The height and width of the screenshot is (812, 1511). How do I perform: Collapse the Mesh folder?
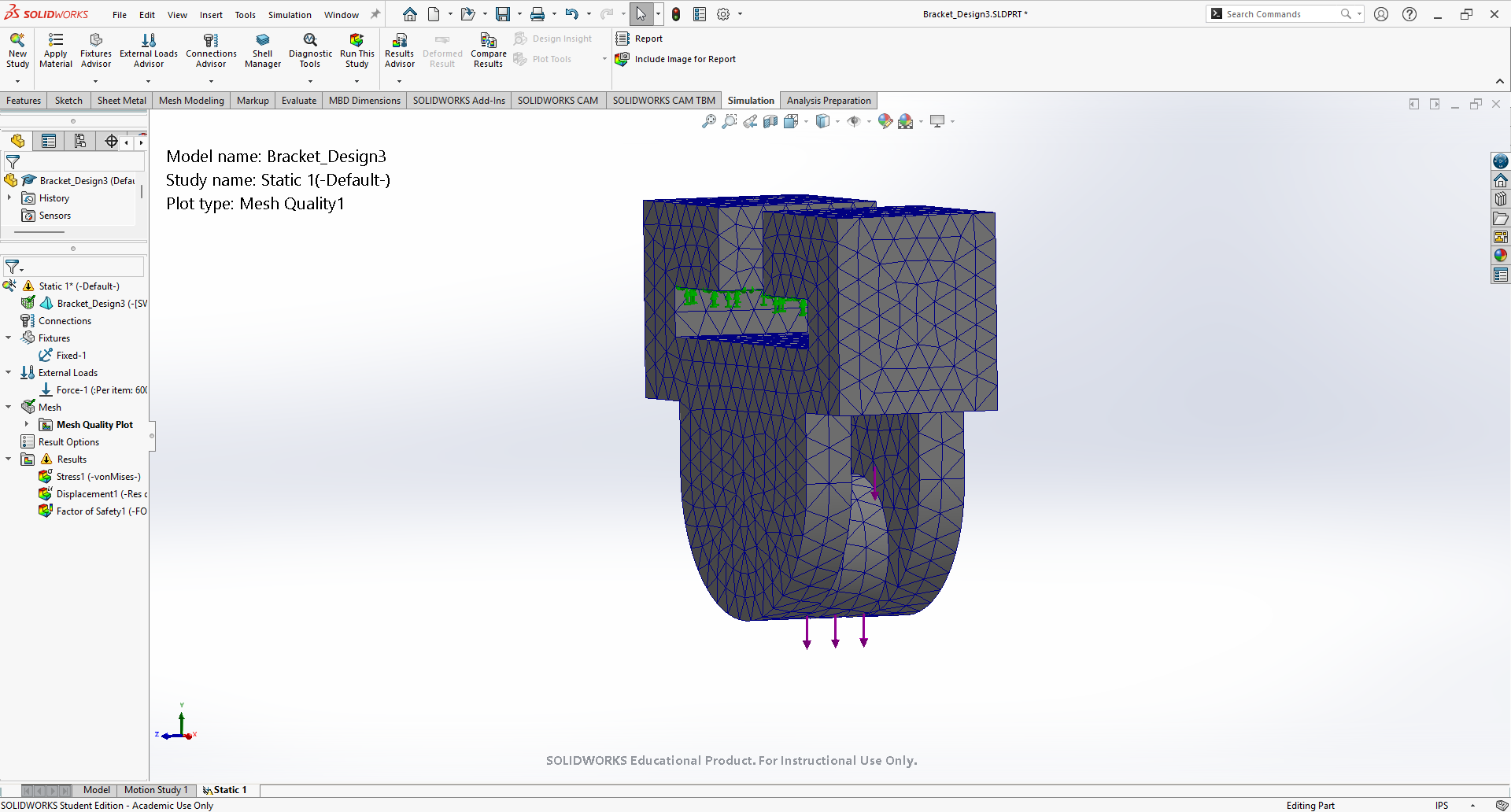coord(9,408)
